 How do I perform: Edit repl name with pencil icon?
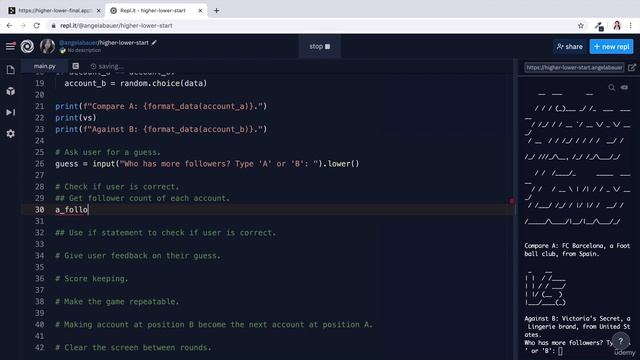[x=154, y=42]
